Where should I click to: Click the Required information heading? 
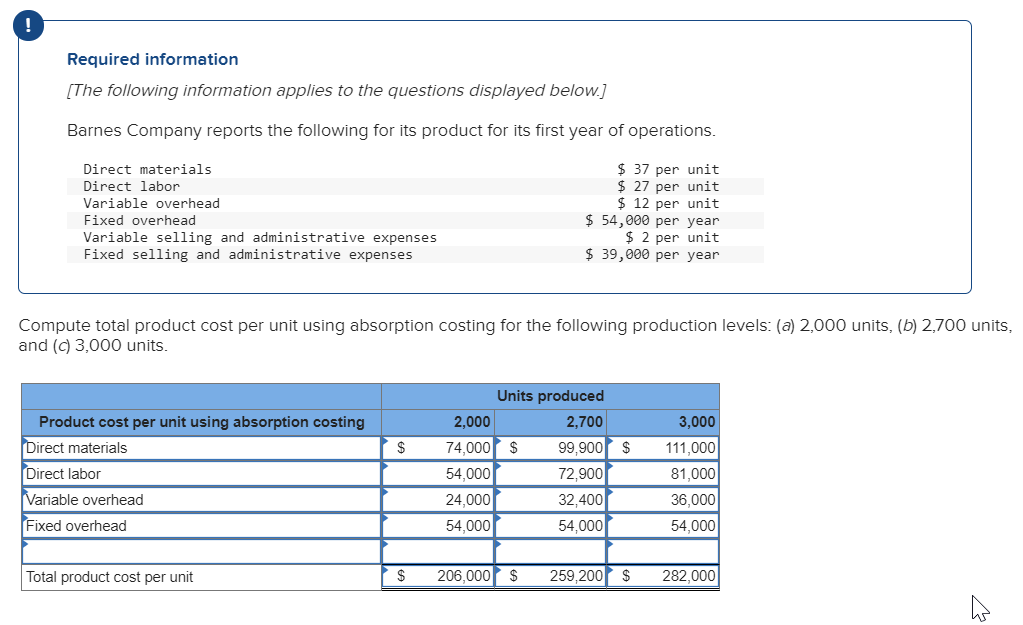click(153, 59)
